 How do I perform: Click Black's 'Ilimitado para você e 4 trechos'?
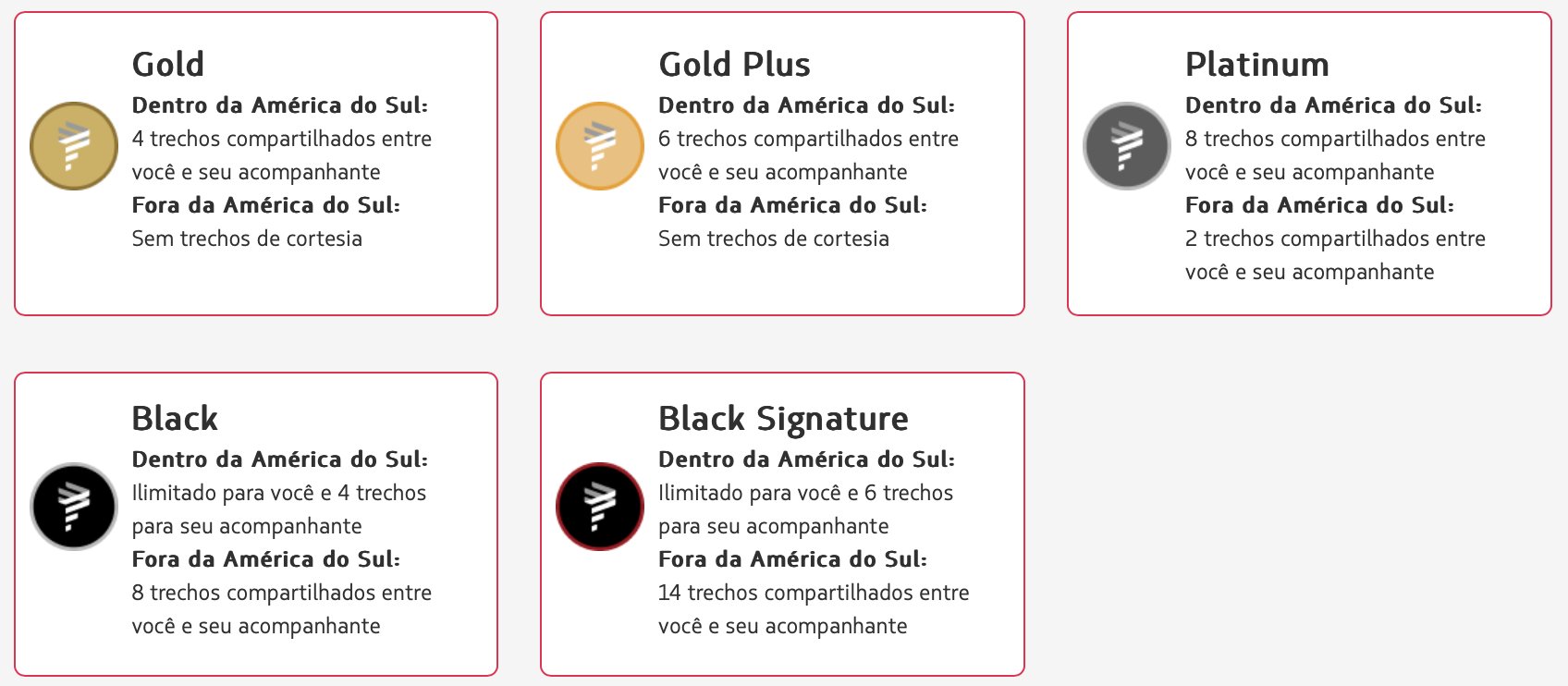279,493
